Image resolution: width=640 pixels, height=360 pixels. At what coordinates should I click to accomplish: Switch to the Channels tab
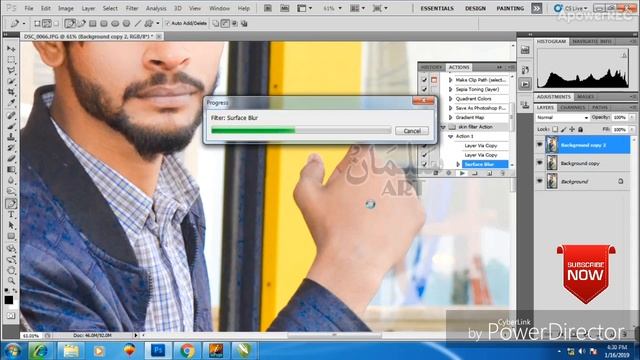click(x=573, y=107)
